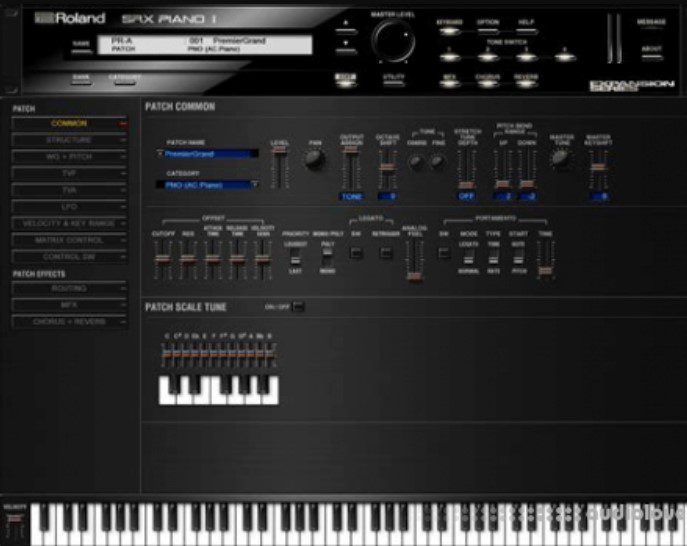This screenshot has height=546, width=687.
Task: Click the Bank button
Action: 81,83
